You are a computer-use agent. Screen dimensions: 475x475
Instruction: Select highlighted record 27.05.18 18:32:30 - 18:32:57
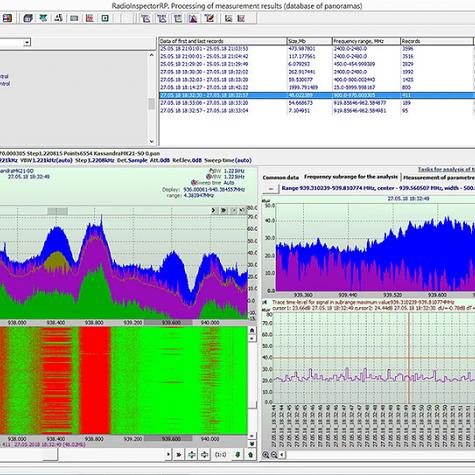pyautogui.click(x=316, y=95)
